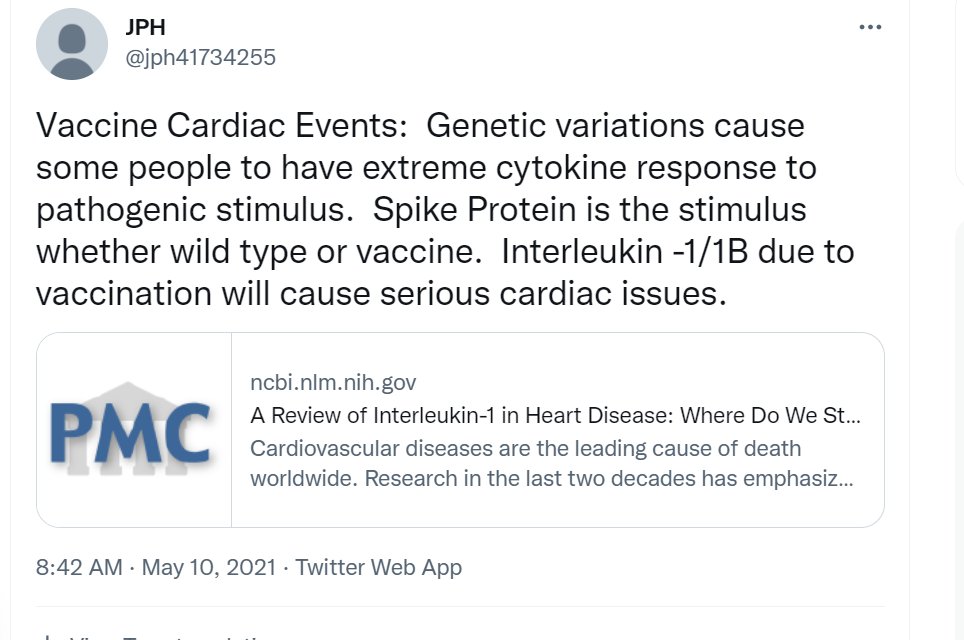Open the JPH display name profile link

click(x=145, y=27)
